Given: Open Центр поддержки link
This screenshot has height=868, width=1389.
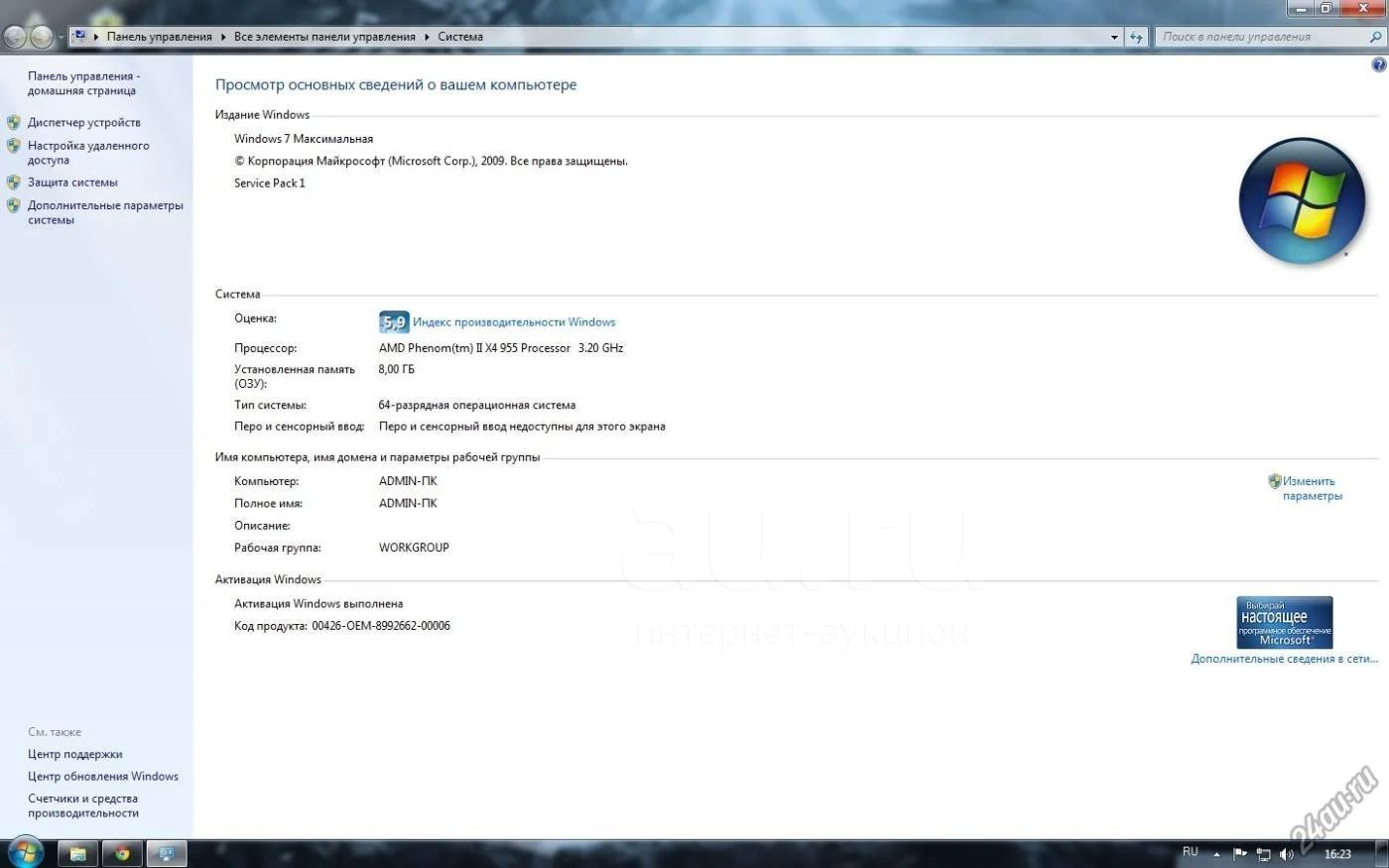Looking at the screenshot, I should [75, 754].
